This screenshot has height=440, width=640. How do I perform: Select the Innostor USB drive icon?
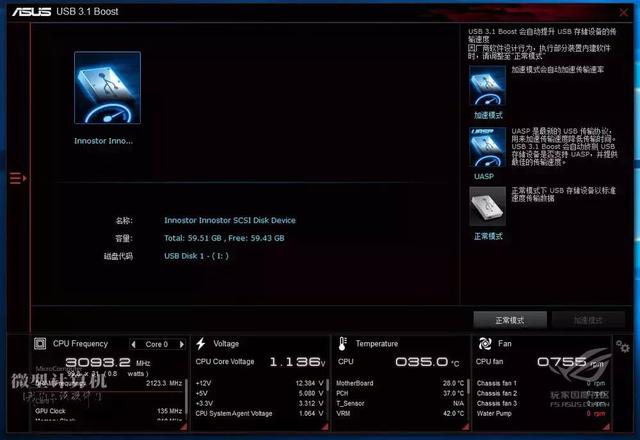pyautogui.click(x=107, y=87)
